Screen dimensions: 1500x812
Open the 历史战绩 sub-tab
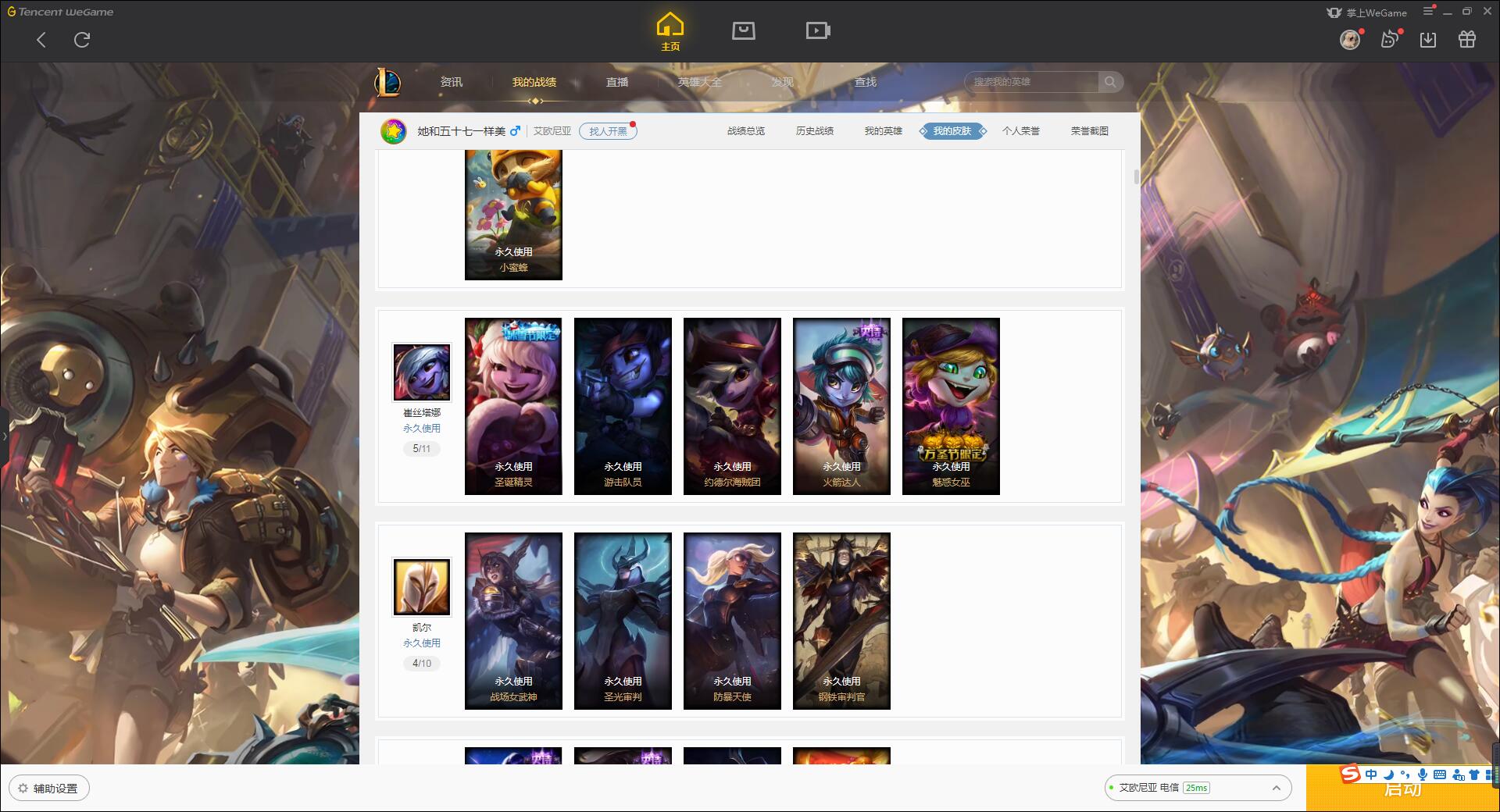tap(815, 131)
